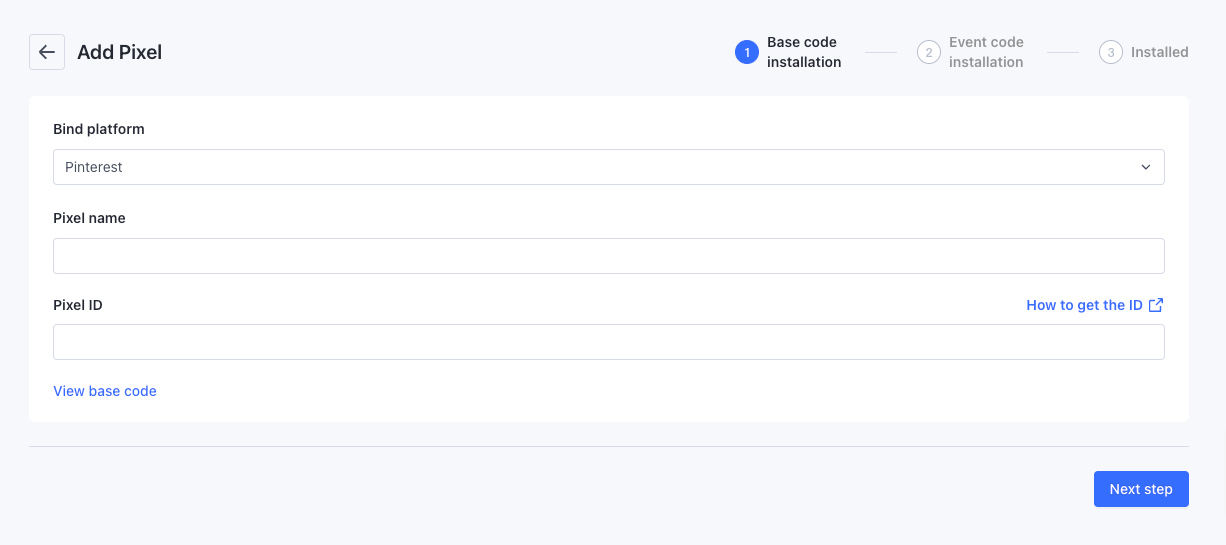Click the back arrow button
The image size is (1226, 545).
[47, 52]
